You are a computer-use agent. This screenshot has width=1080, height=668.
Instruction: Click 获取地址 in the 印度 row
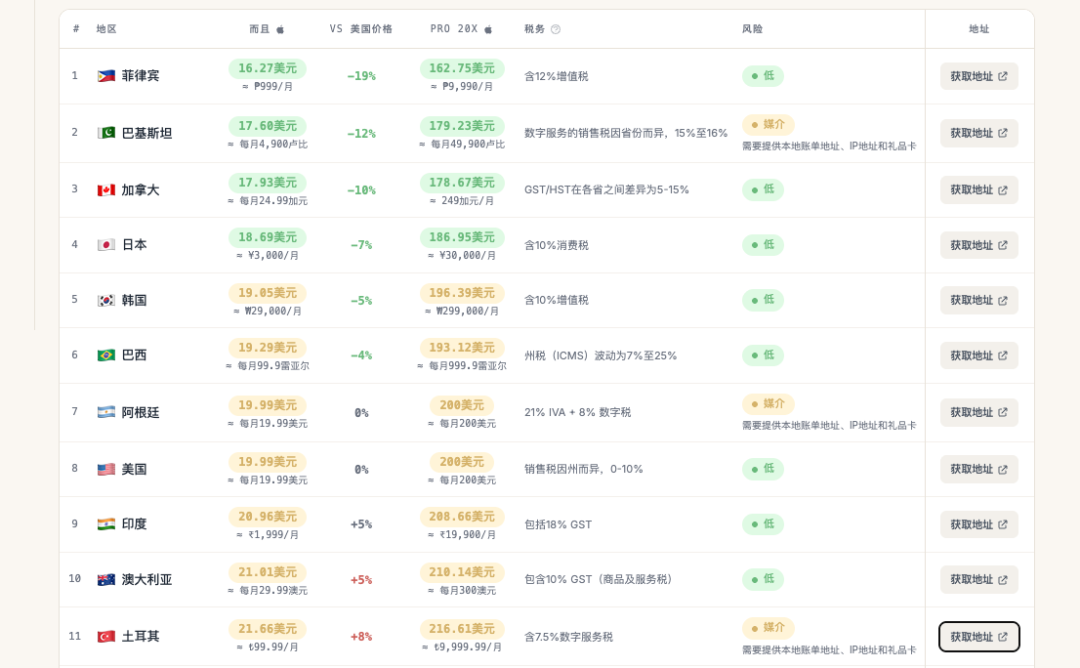click(x=979, y=524)
